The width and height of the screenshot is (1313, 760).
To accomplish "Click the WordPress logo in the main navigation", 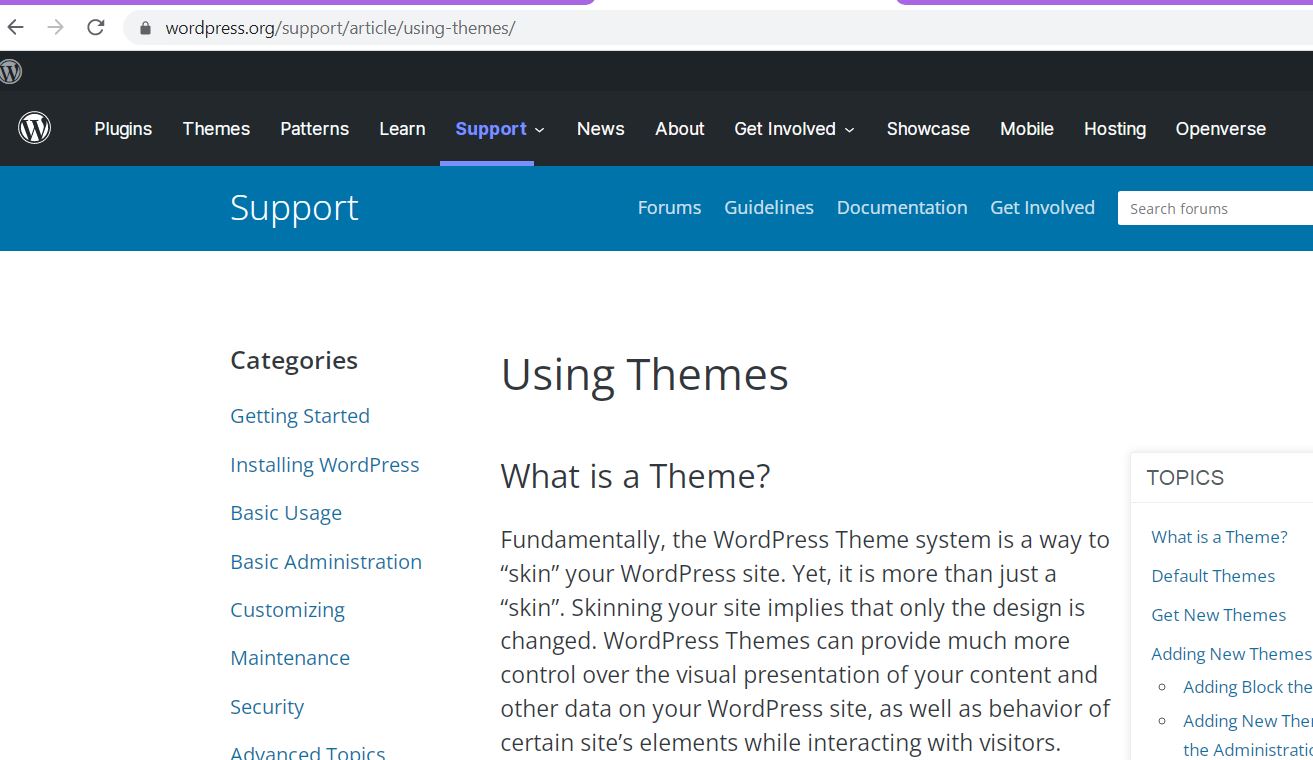I will coord(34,128).
